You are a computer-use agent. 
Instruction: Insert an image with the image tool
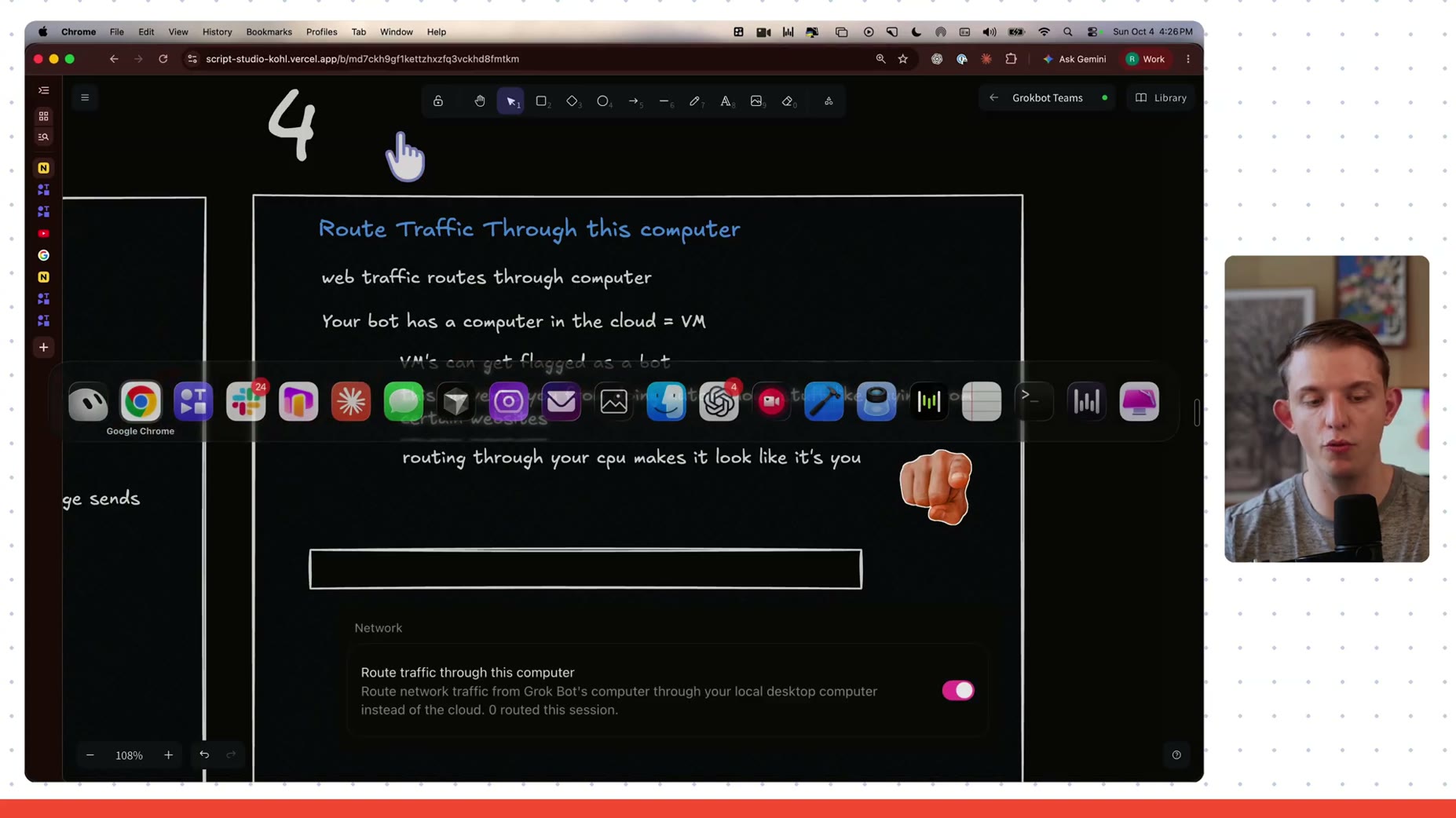coord(756,101)
